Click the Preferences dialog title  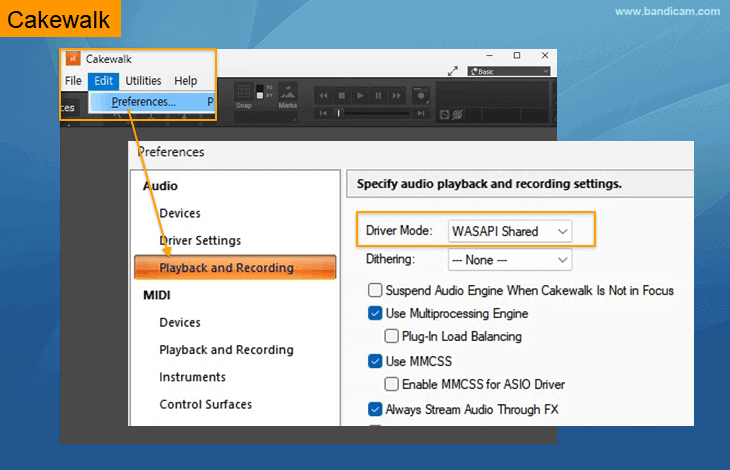(x=171, y=152)
